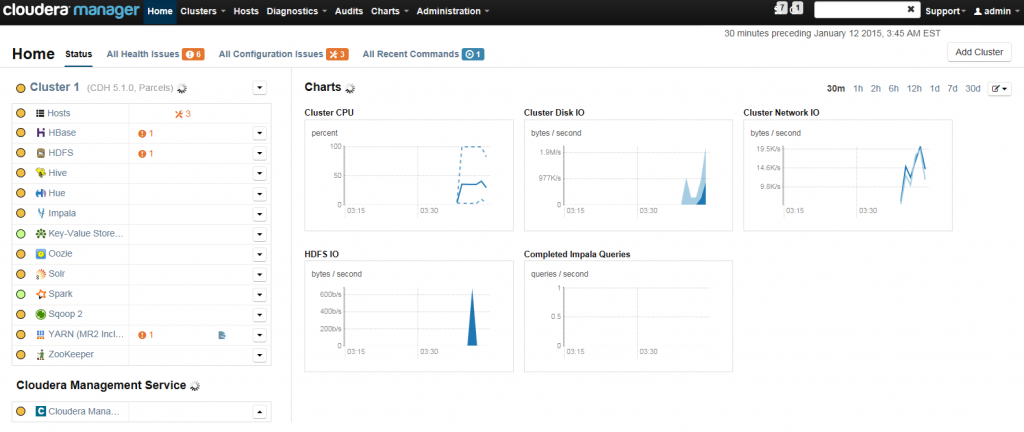Open Cluster 1 actions dropdown
1024x432 pixels.
point(259,87)
